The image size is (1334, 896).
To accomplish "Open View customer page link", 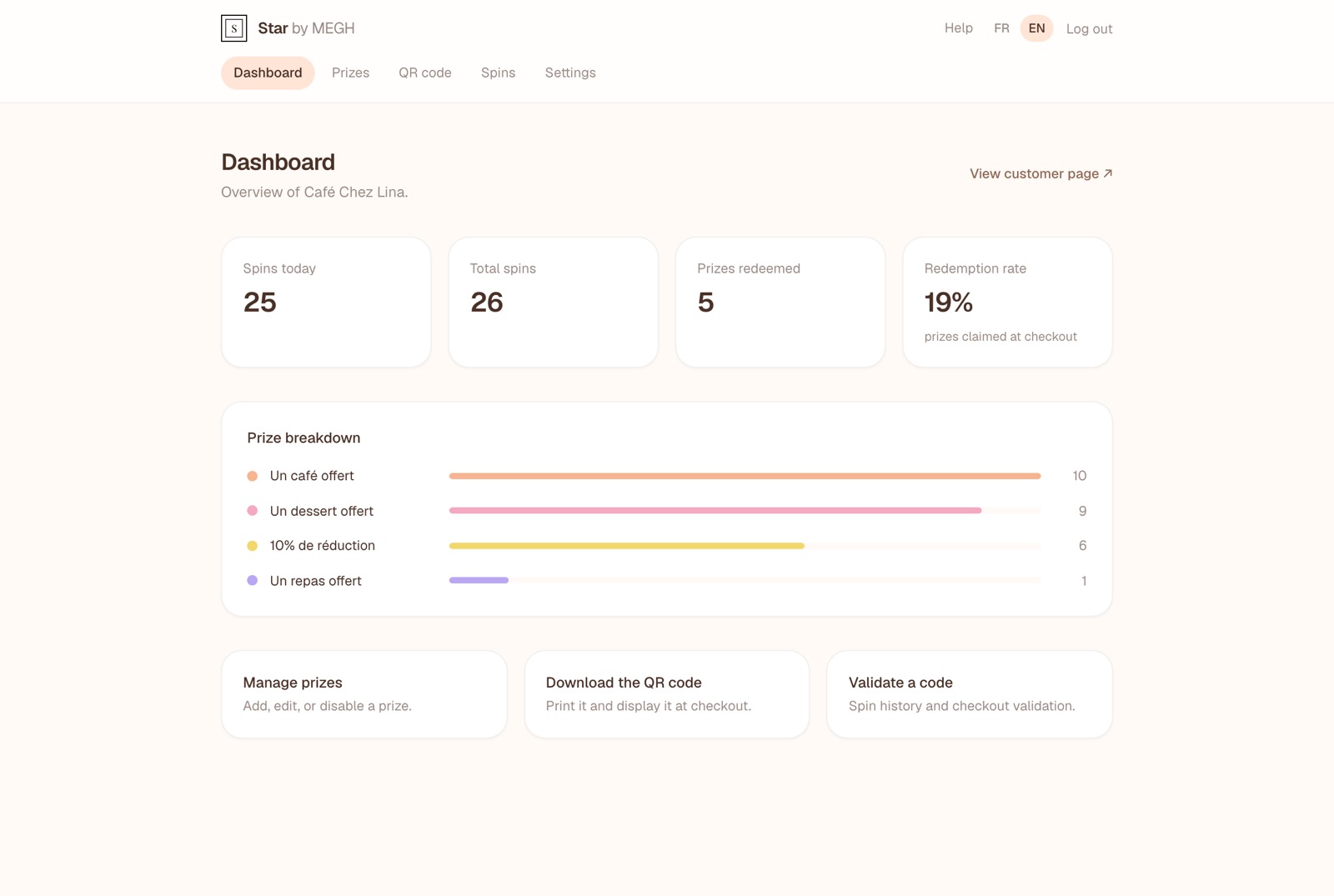I will click(1041, 173).
